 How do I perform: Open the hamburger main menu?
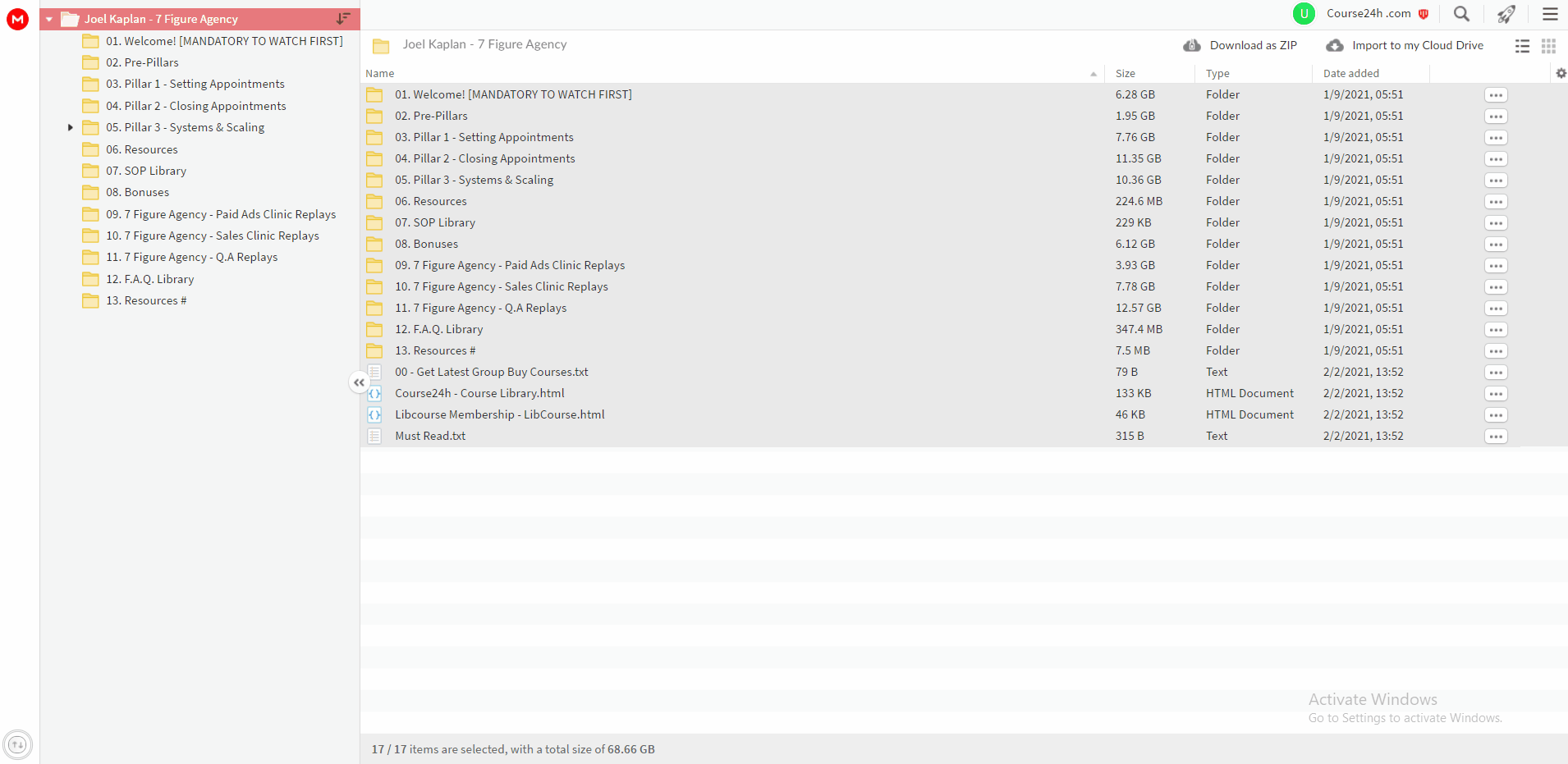click(1550, 14)
